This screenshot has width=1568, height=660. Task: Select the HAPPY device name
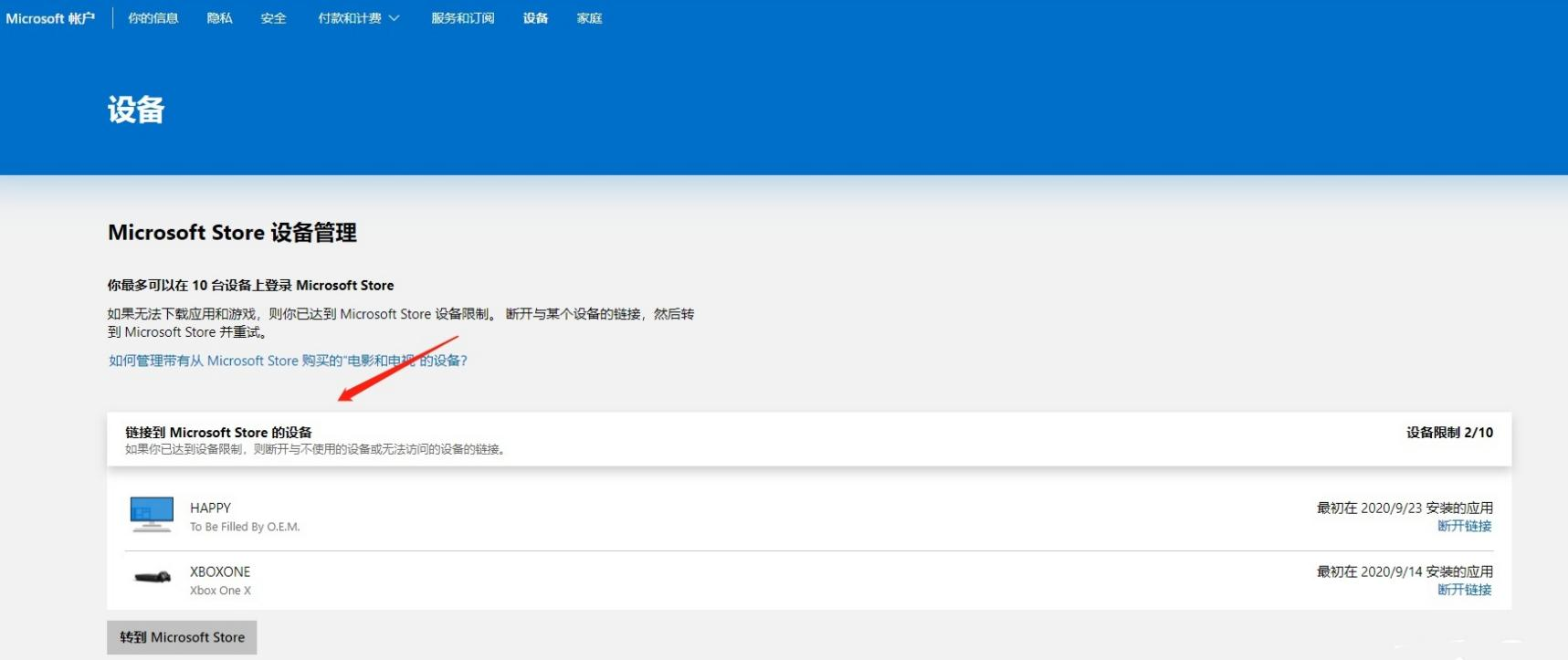[210, 508]
